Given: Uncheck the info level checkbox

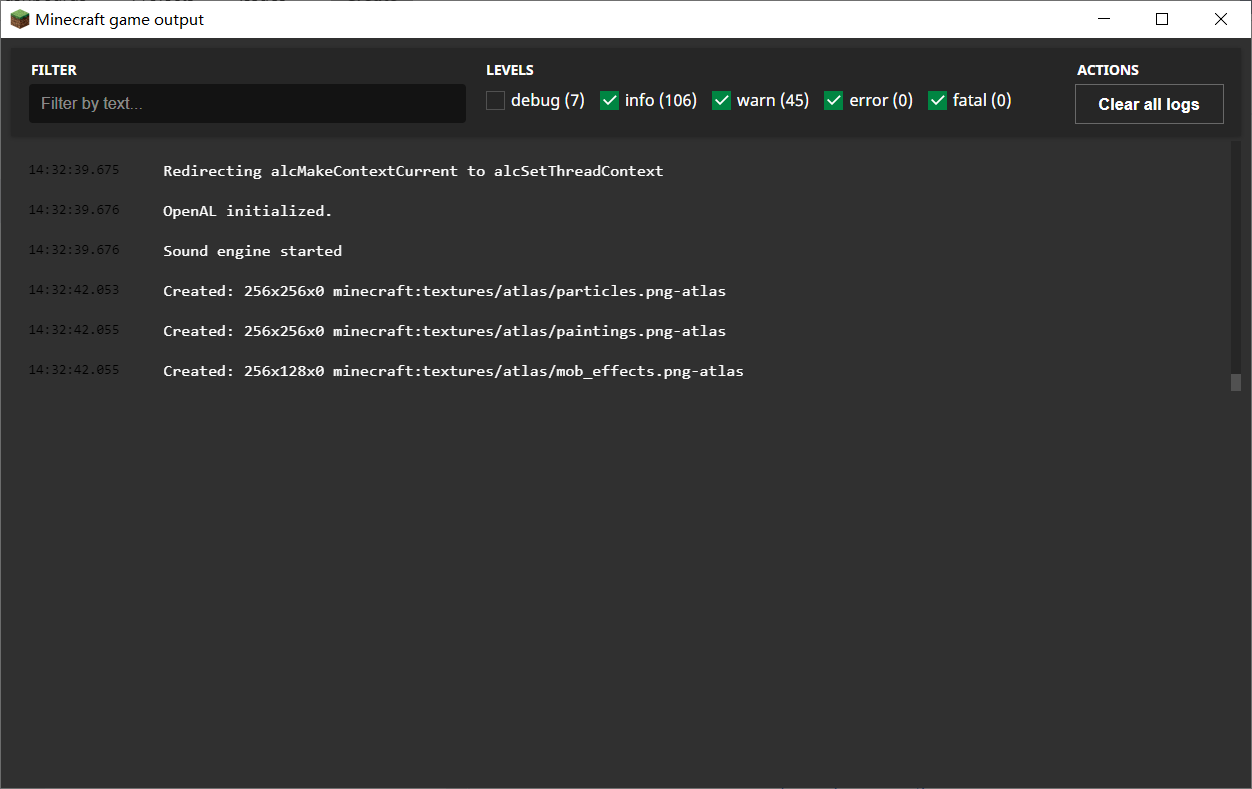Looking at the screenshot, I should (609, 101).
